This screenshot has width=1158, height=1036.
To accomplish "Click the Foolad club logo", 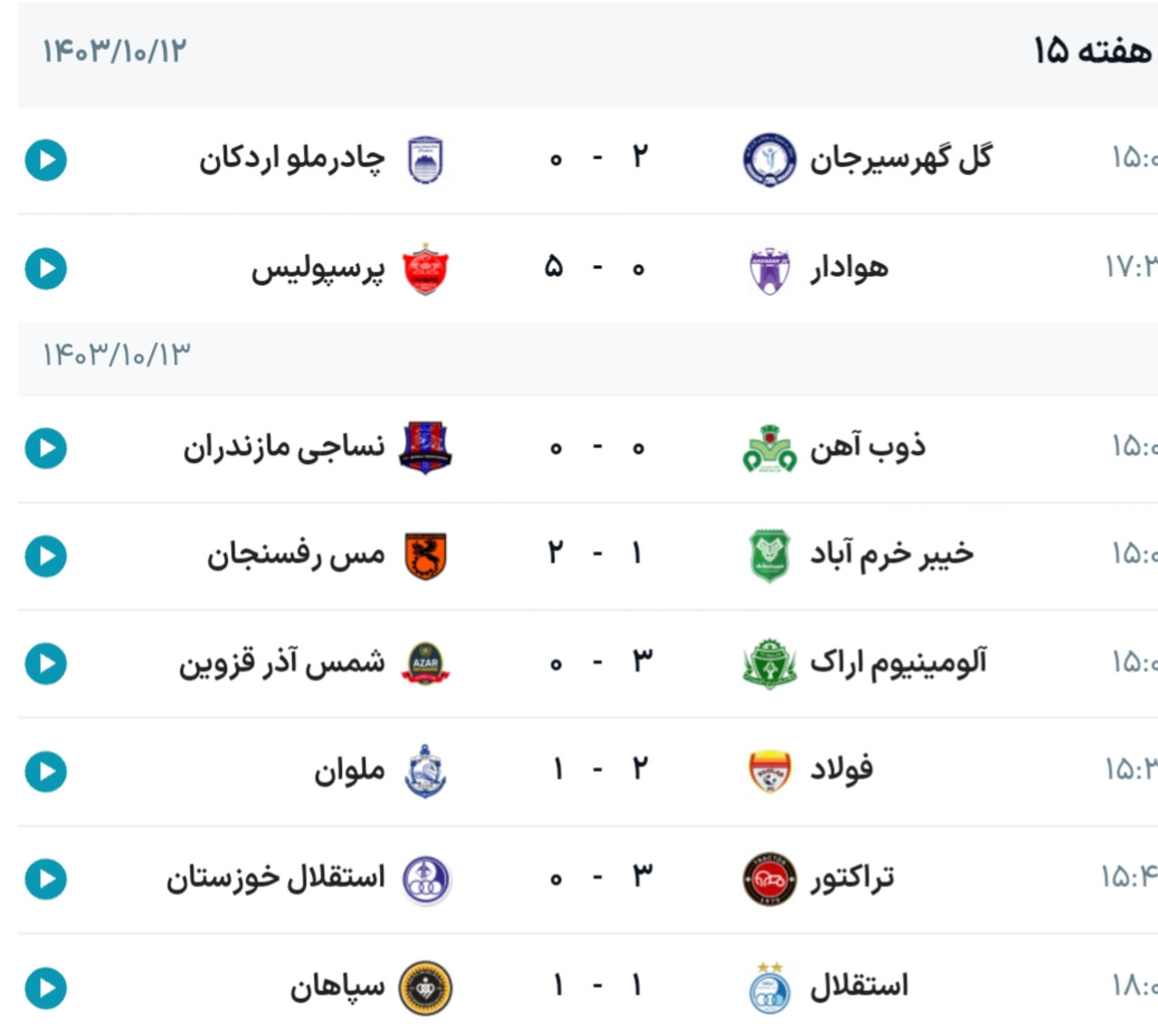I will [769, 772].
